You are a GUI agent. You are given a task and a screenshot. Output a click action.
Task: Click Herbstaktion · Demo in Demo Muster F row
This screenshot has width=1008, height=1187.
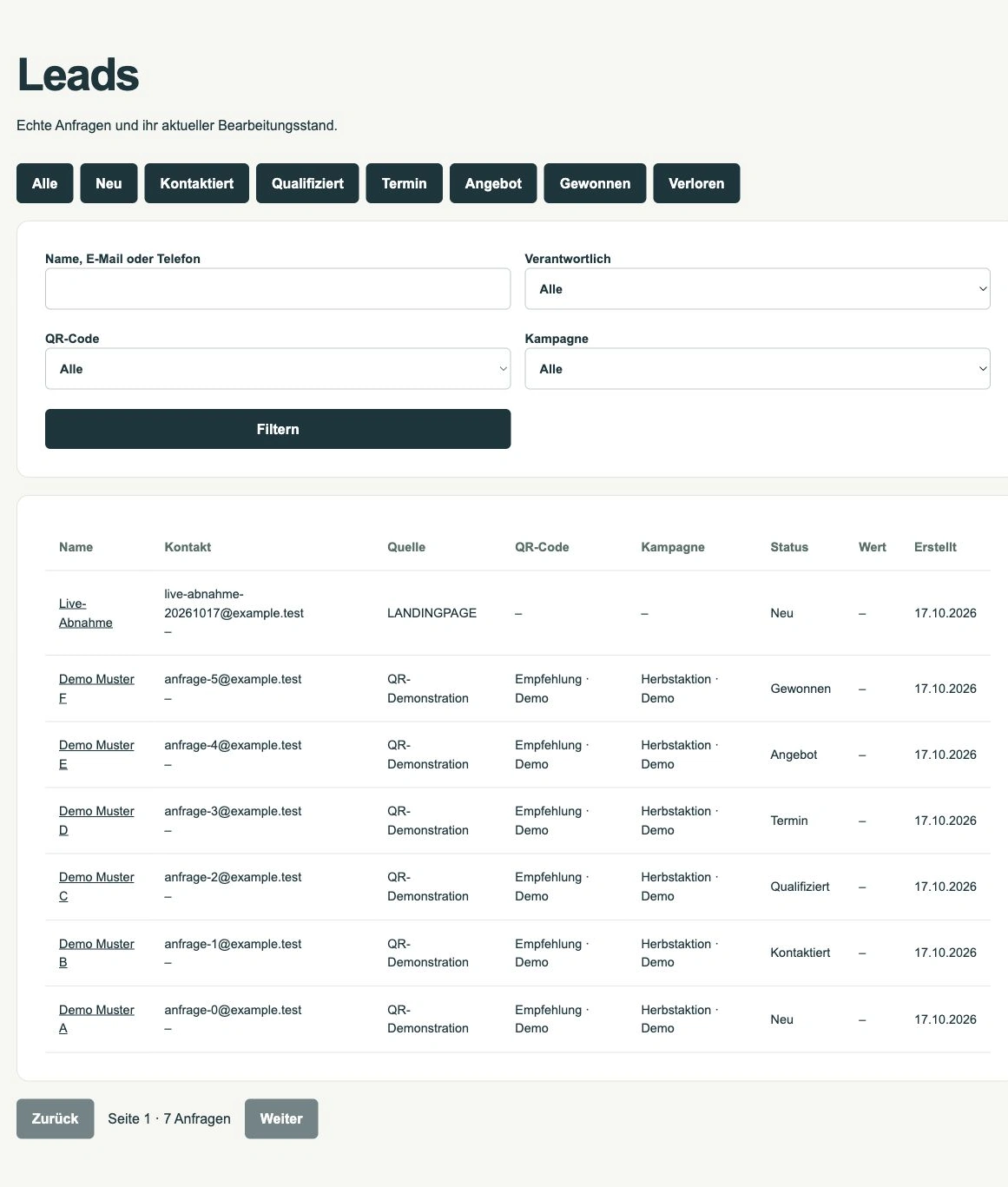680,689
